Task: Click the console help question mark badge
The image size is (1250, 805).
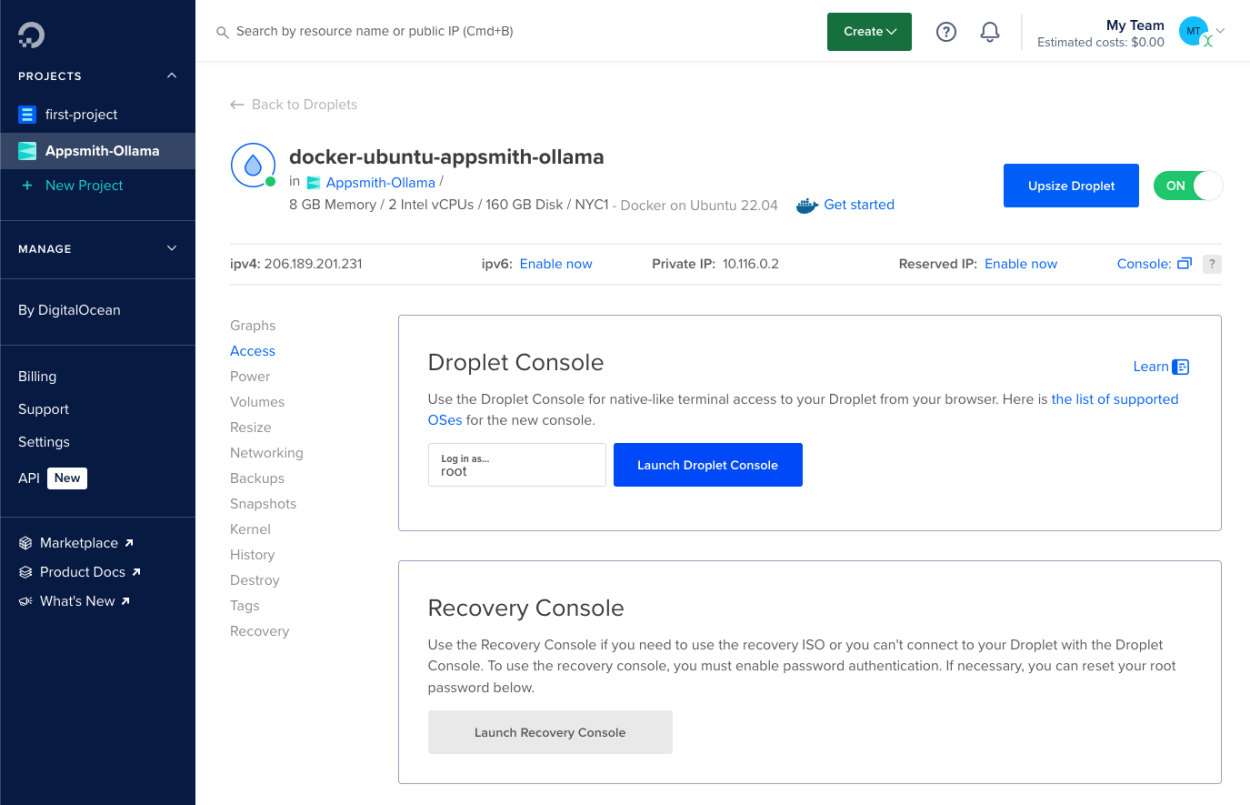Action: point(1212,264)
